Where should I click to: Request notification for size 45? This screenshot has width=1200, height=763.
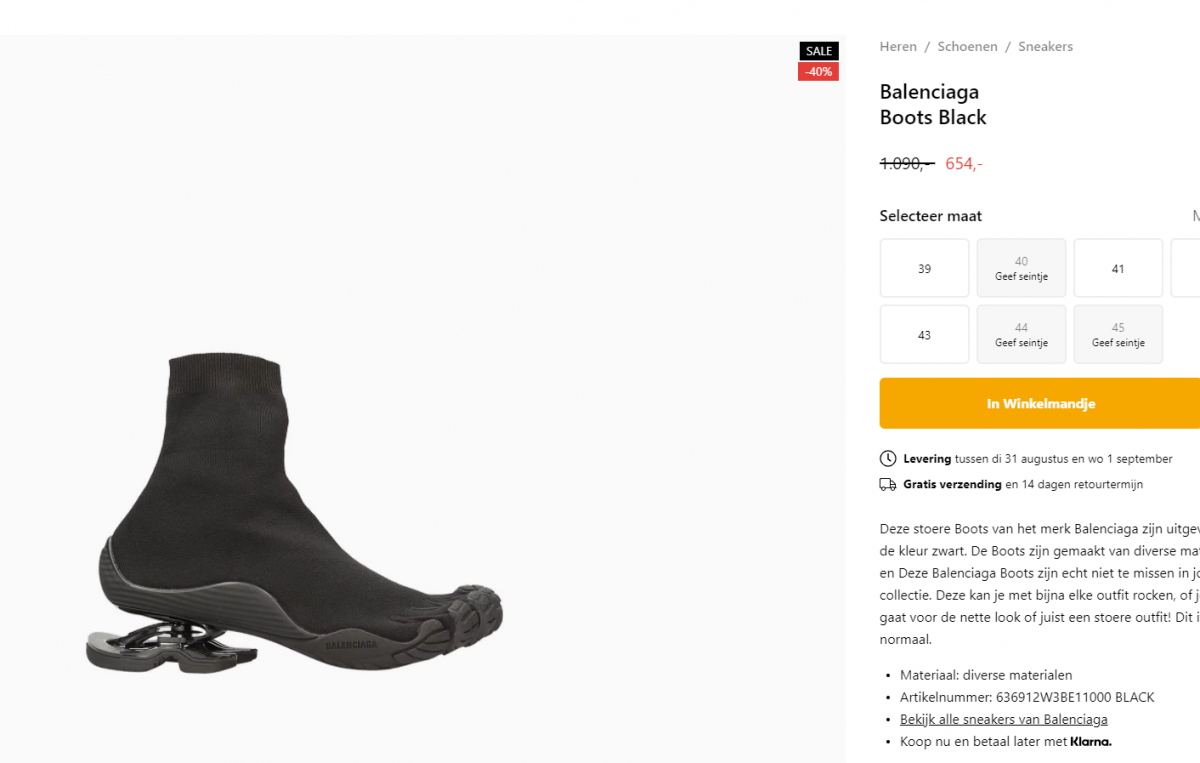1118,334
